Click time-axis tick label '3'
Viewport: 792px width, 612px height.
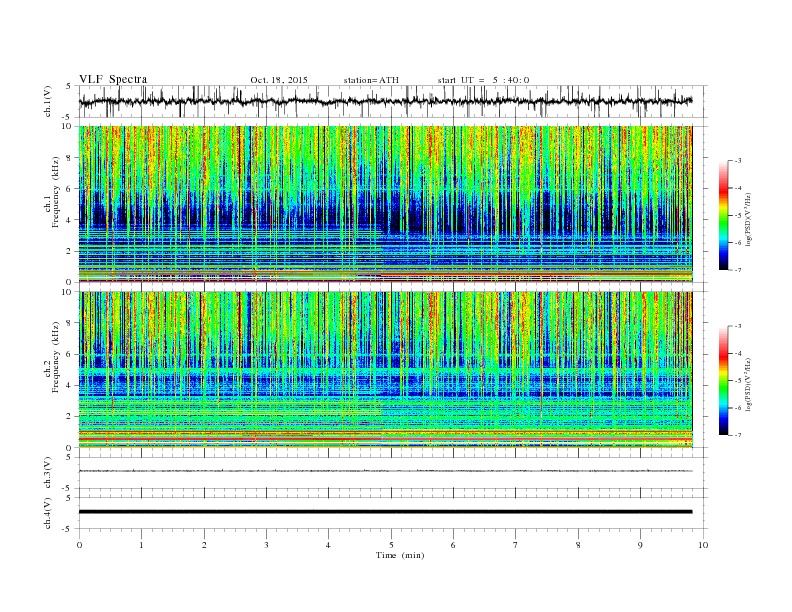click(x=266, y=545)
